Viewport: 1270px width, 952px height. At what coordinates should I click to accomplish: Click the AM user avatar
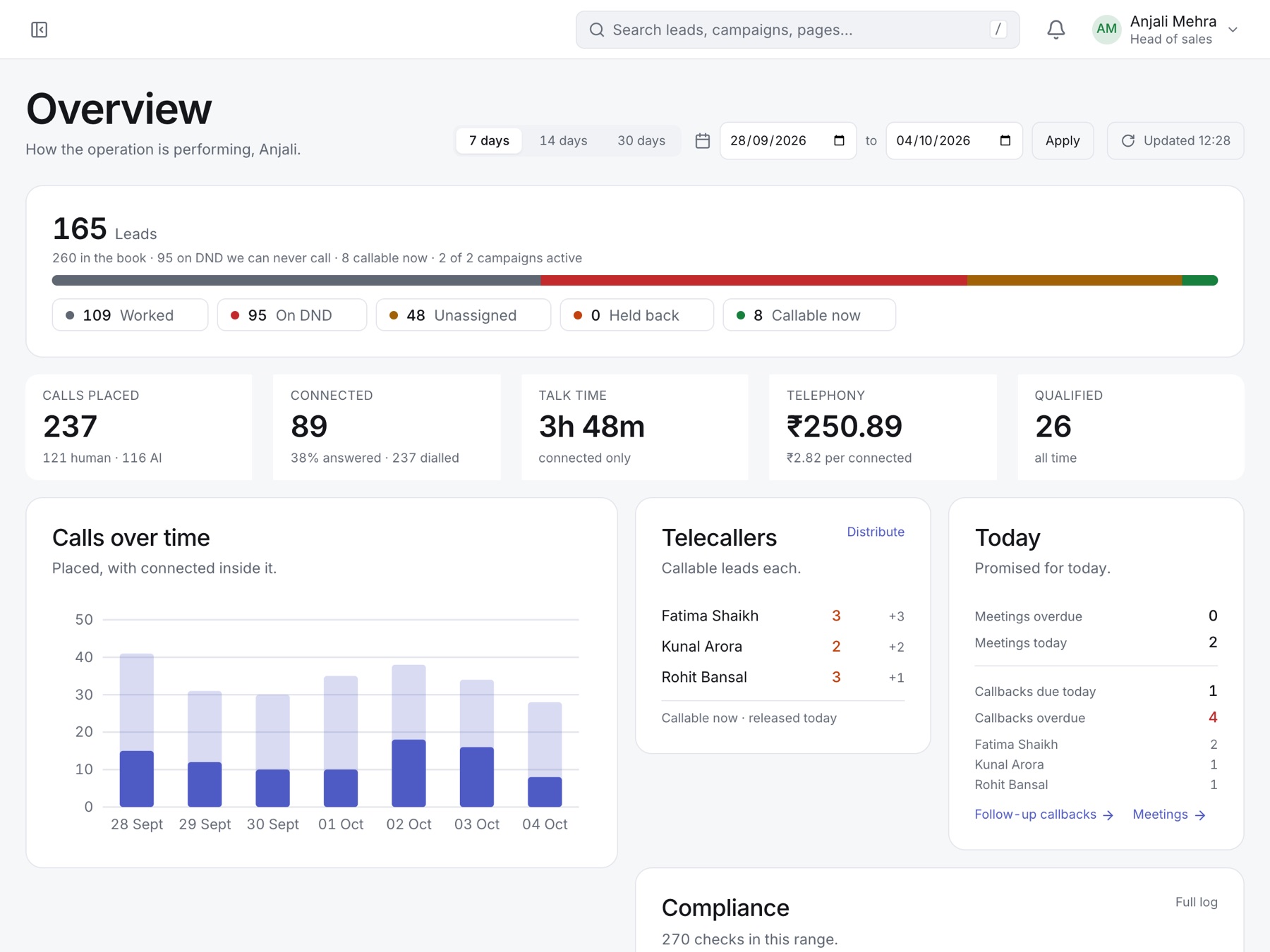(x=1106, y=30)
